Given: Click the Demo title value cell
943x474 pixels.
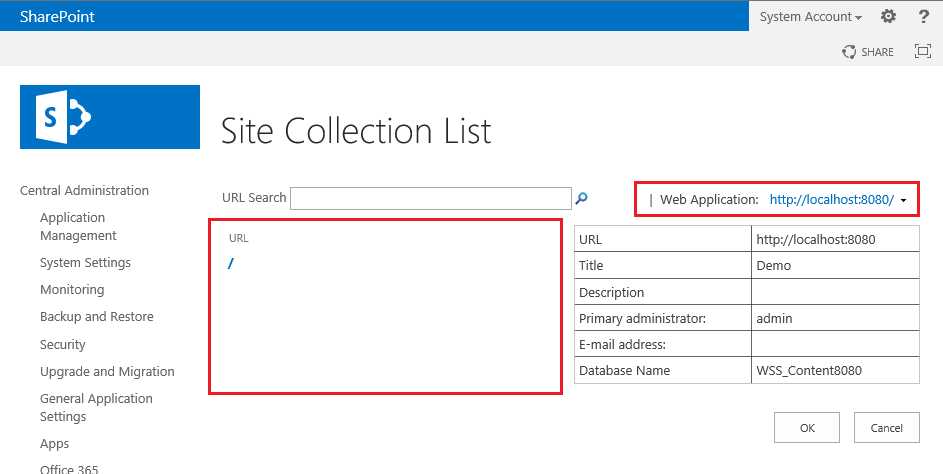Looking at the screenshot, I should tap(835, 265).
